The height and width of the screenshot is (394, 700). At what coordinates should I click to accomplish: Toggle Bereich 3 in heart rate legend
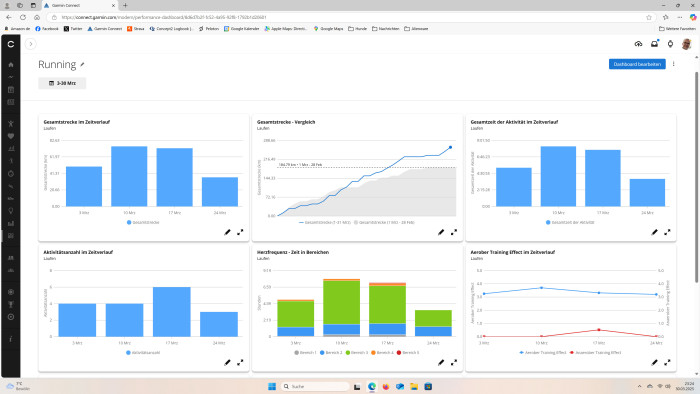357,353
